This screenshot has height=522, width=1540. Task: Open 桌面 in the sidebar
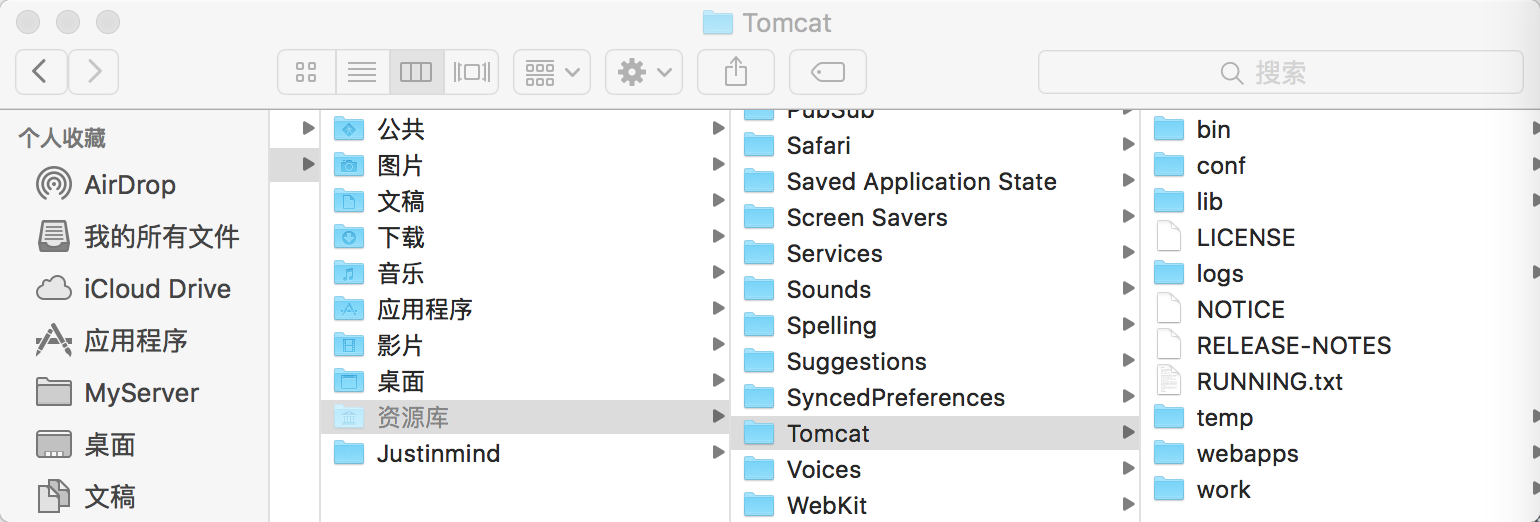[x=135, y=445]
